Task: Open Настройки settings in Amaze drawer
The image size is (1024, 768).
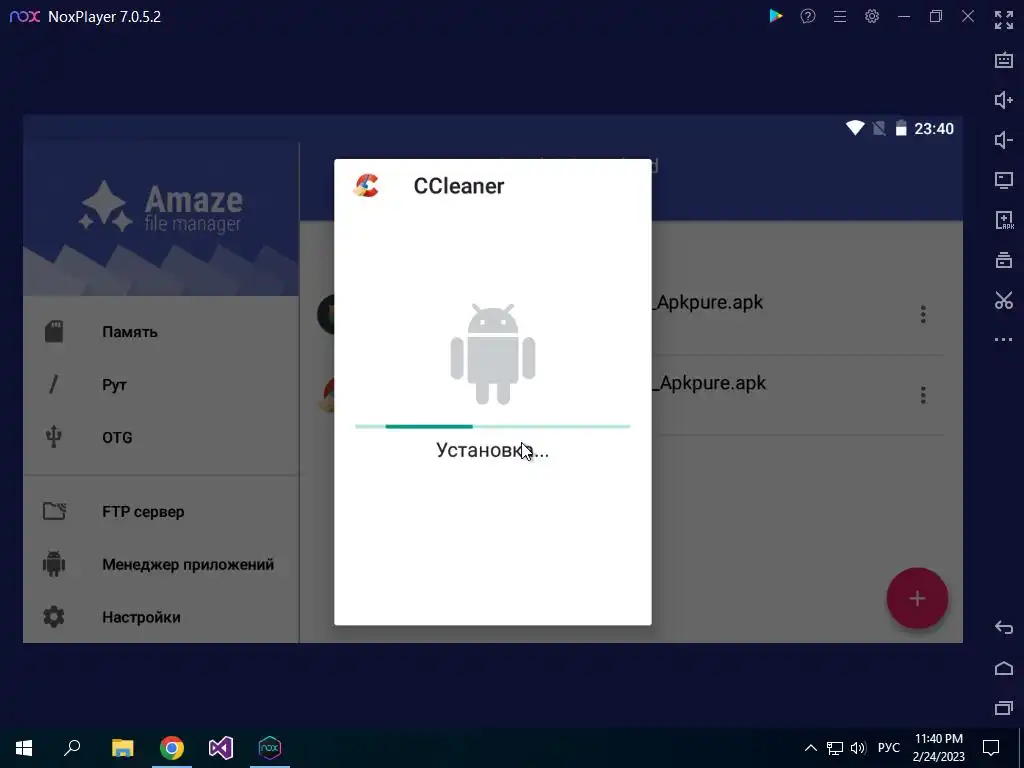Action: (161, 617)
